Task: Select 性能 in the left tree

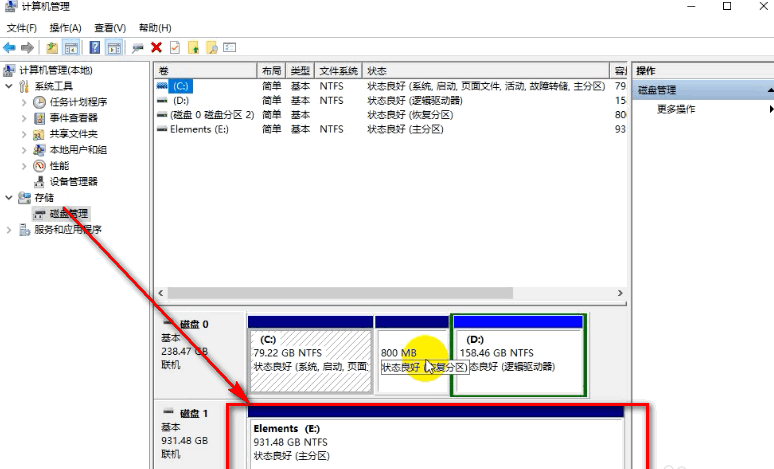Action: pos(59,165)
